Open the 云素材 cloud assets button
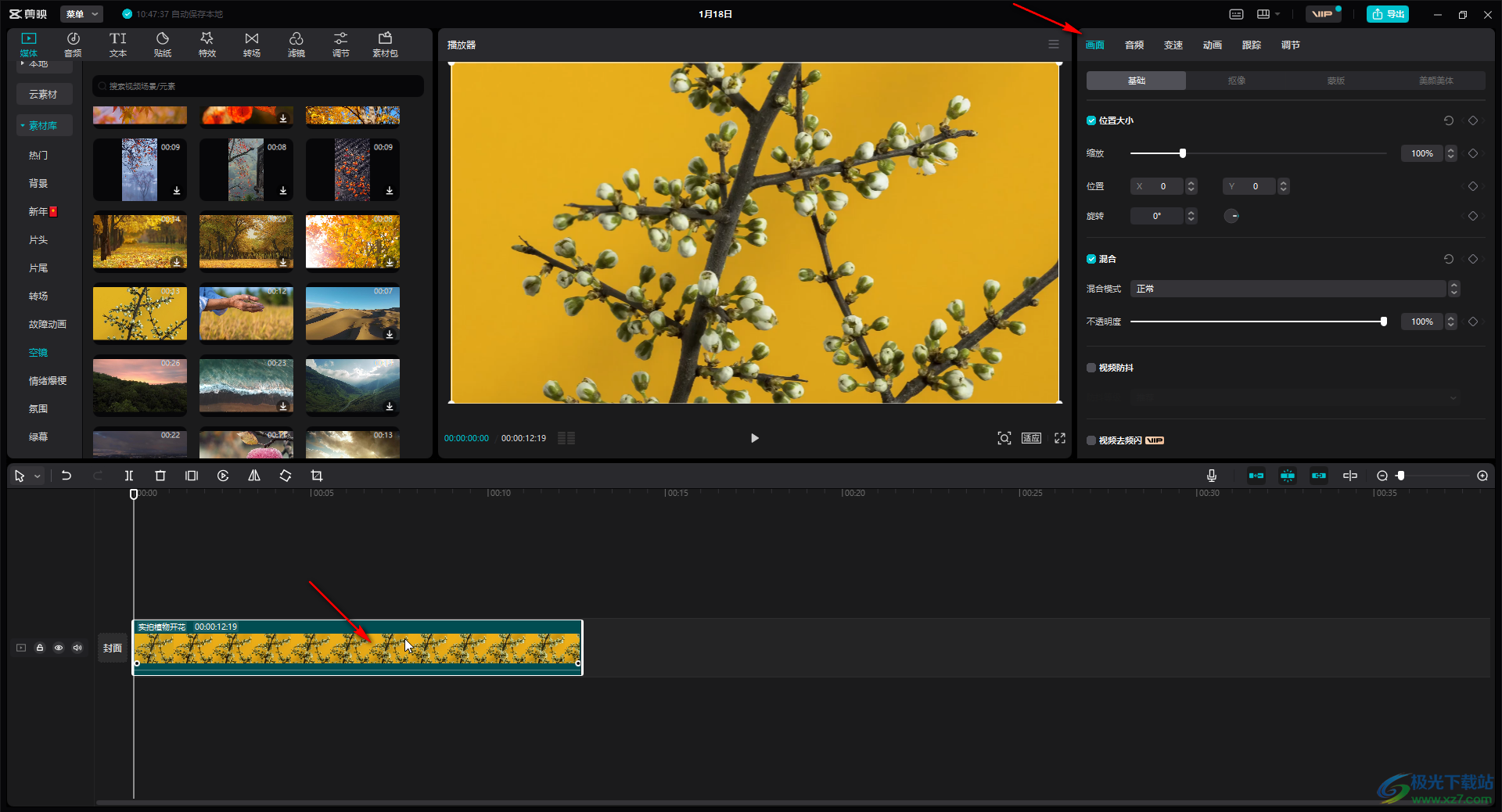Screen dimensions: 1502x812 pyautogui.click(x=44, y=94)
